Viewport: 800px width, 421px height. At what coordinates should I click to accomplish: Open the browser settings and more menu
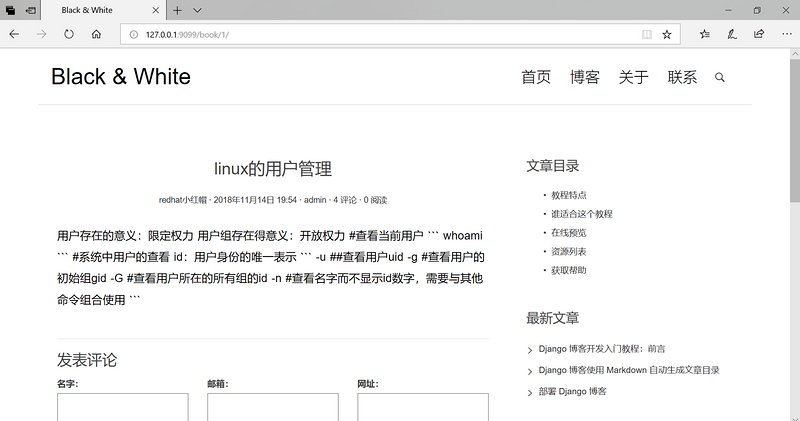coord(787,34)
